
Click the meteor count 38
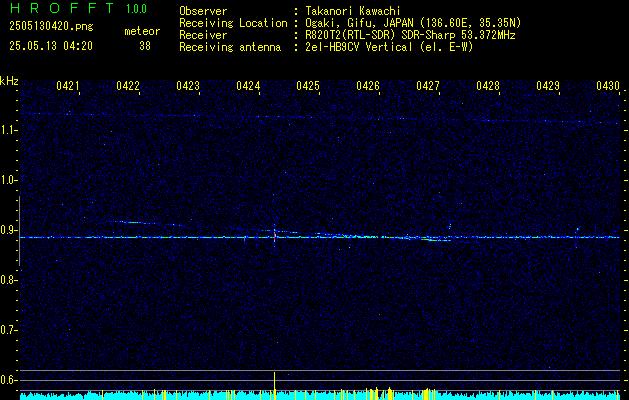145,46
